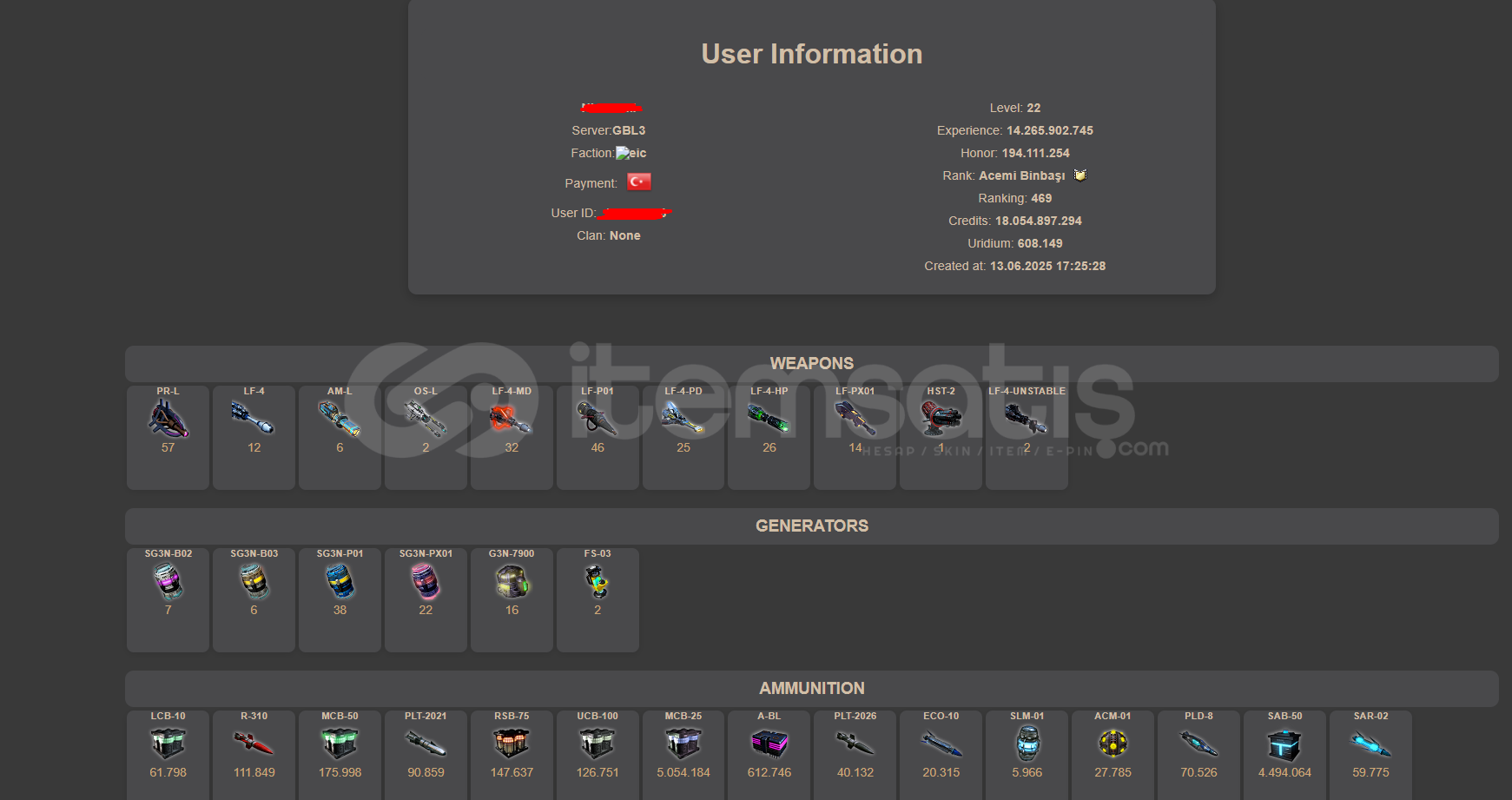This screenshot has height=800, width=1512.
Task: Select the RSB-75 ammo icon
Action: (x=512, y=744)
